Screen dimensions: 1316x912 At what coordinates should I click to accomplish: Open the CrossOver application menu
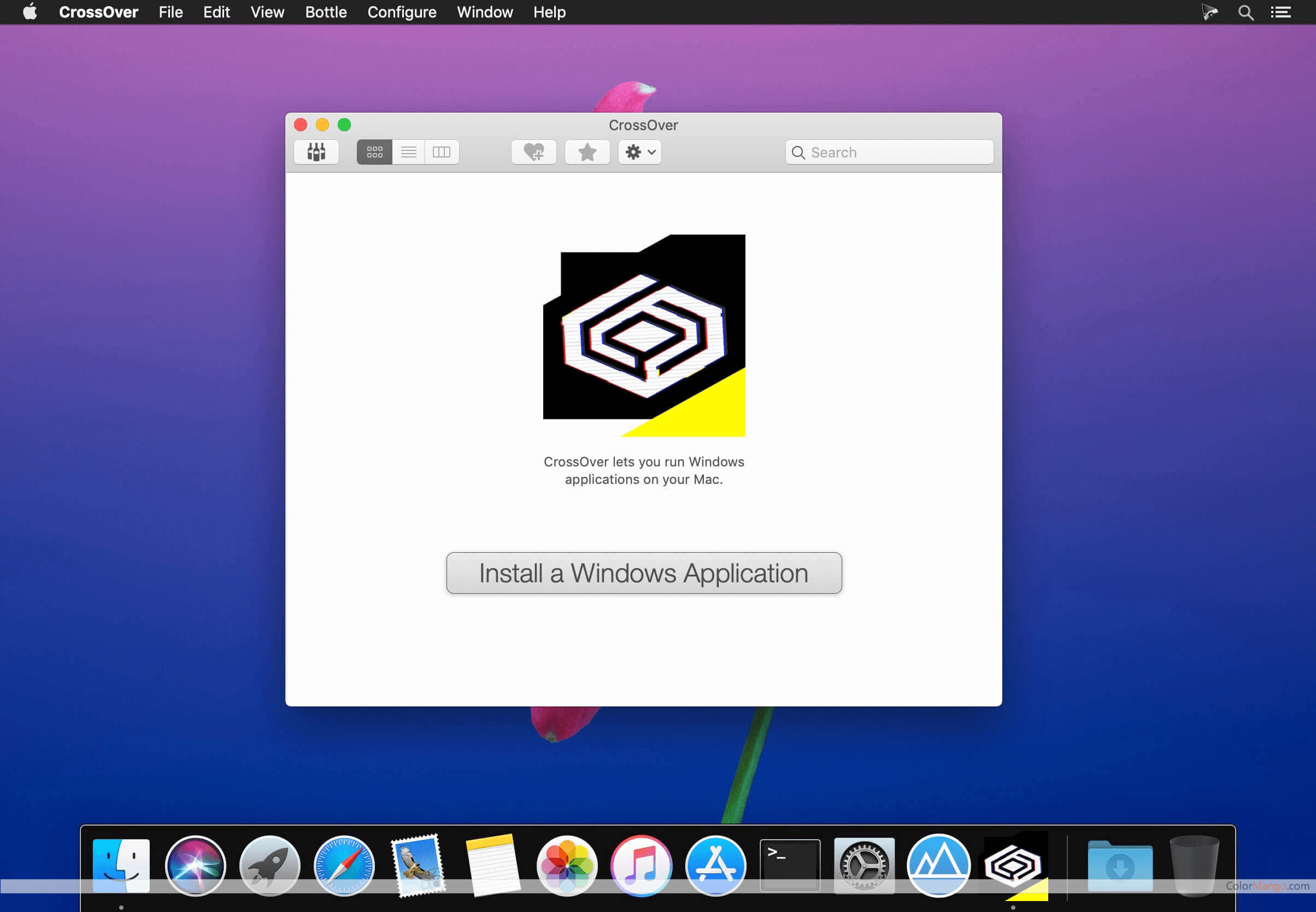pyautogui.click(x=98, y=12)
